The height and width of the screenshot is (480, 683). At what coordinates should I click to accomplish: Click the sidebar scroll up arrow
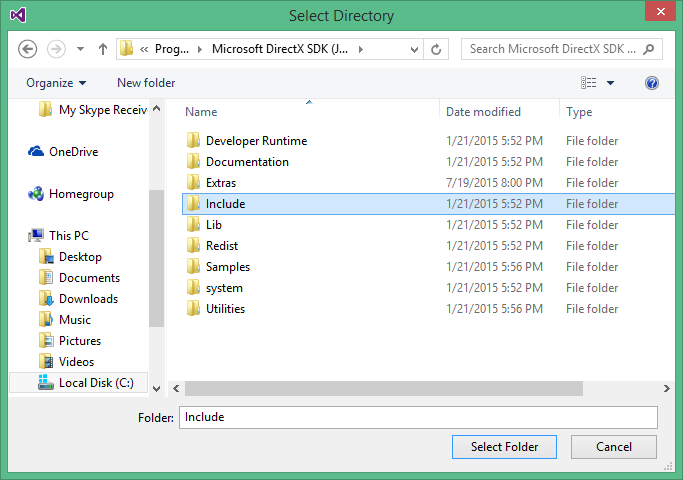click(157, 108)
